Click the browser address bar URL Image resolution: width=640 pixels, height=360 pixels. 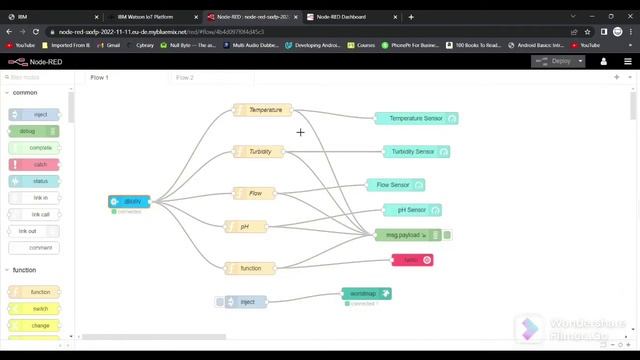[161, 32]
